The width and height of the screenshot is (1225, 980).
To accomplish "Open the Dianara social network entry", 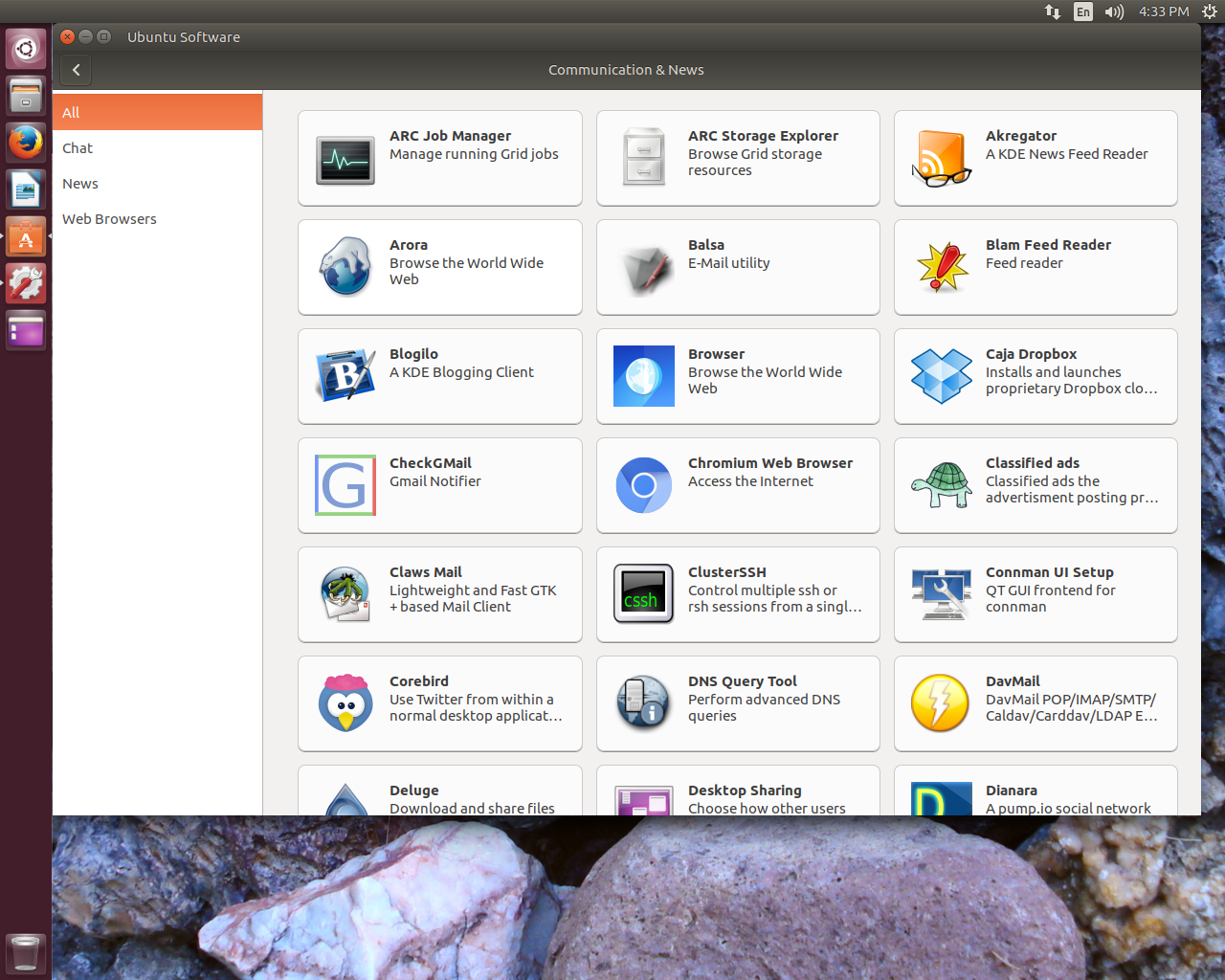I will coord(1036,791).
